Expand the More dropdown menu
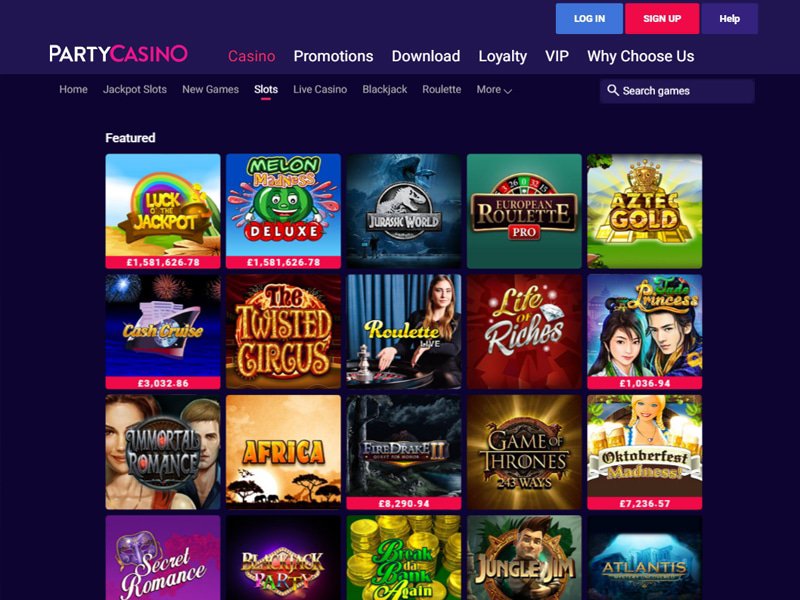This screenshot has height=600, width=800. click(x=494, y=90)
